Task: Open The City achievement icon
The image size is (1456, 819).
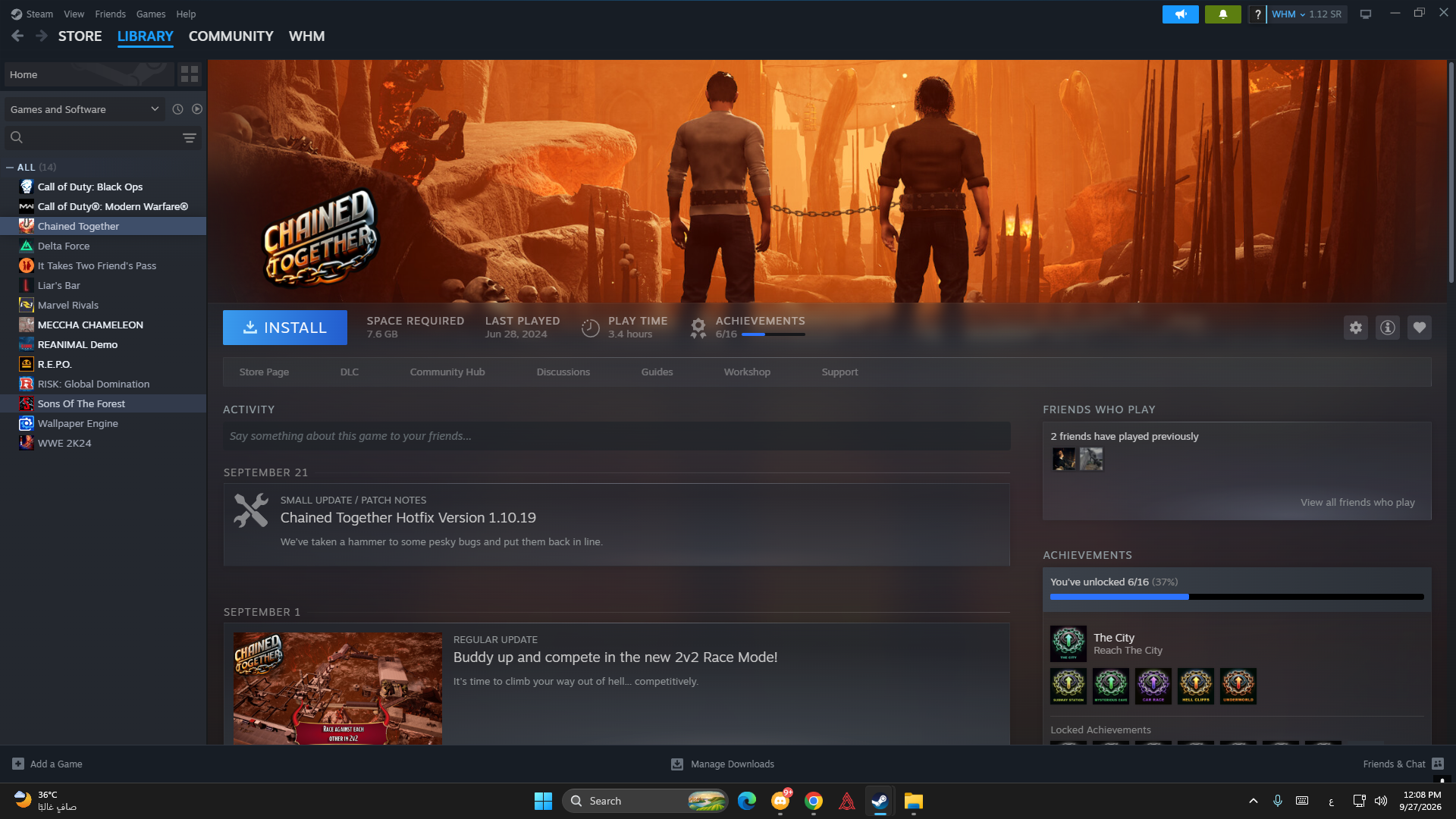Action: [1068, 644]
